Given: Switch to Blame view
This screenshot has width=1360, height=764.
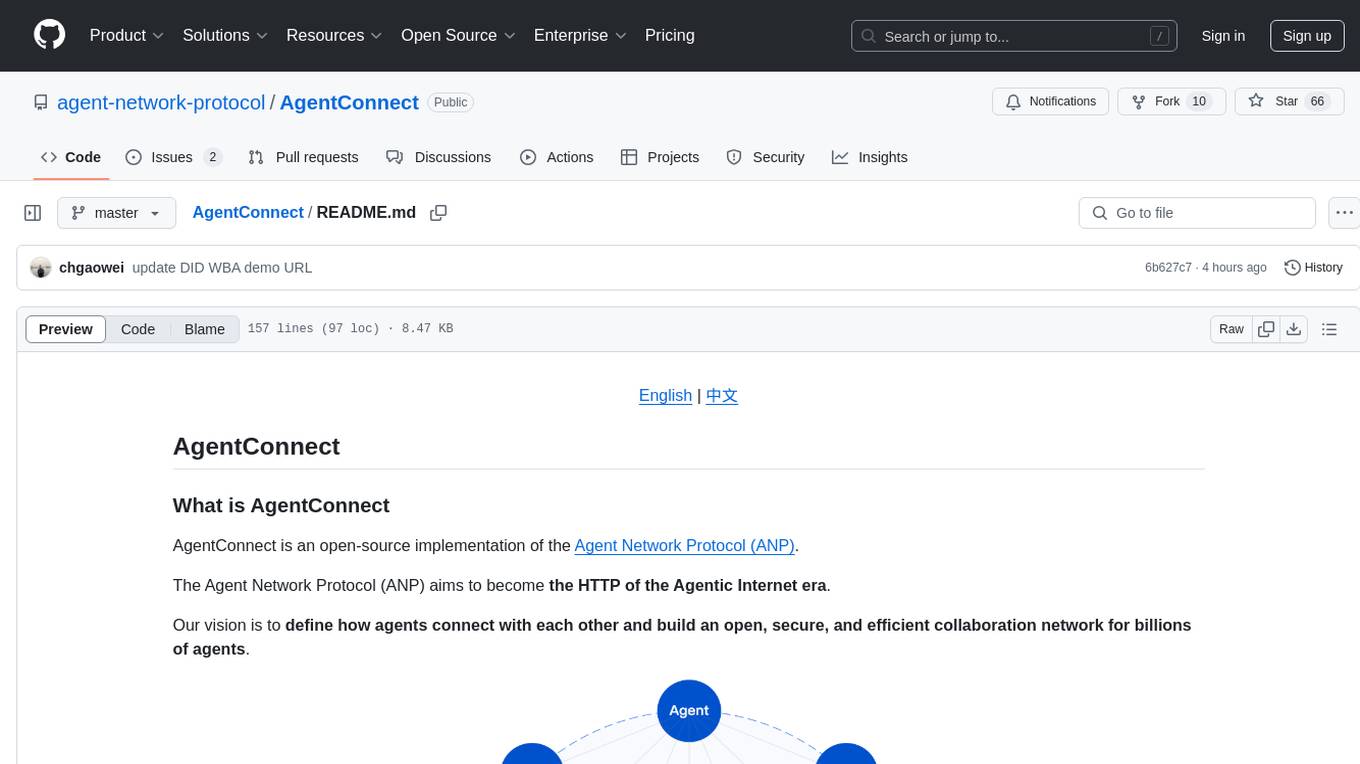Looking at the screenshot, I should [x=204, y=329].
